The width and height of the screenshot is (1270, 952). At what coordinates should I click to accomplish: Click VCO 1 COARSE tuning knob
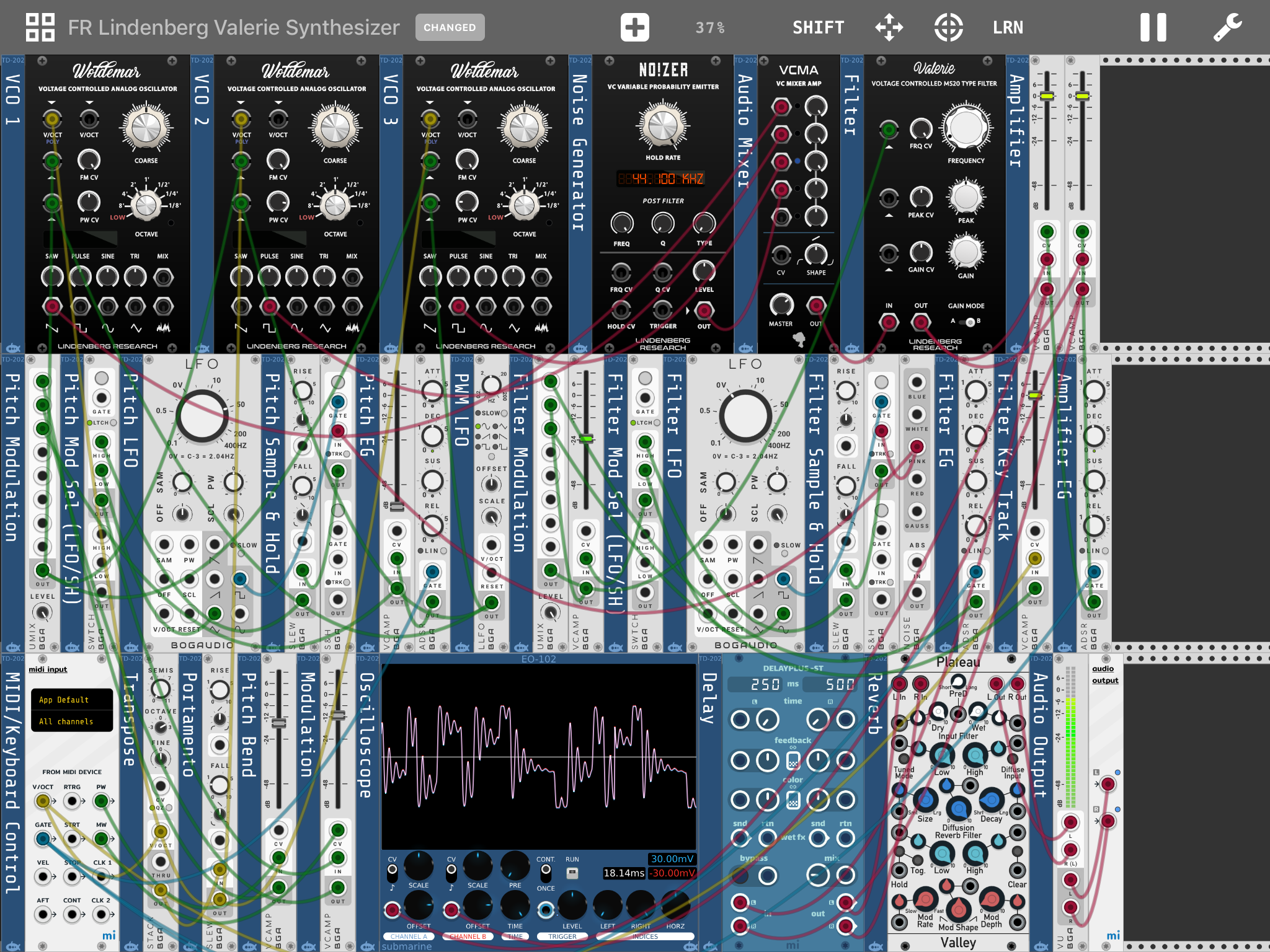pos(146,128)
